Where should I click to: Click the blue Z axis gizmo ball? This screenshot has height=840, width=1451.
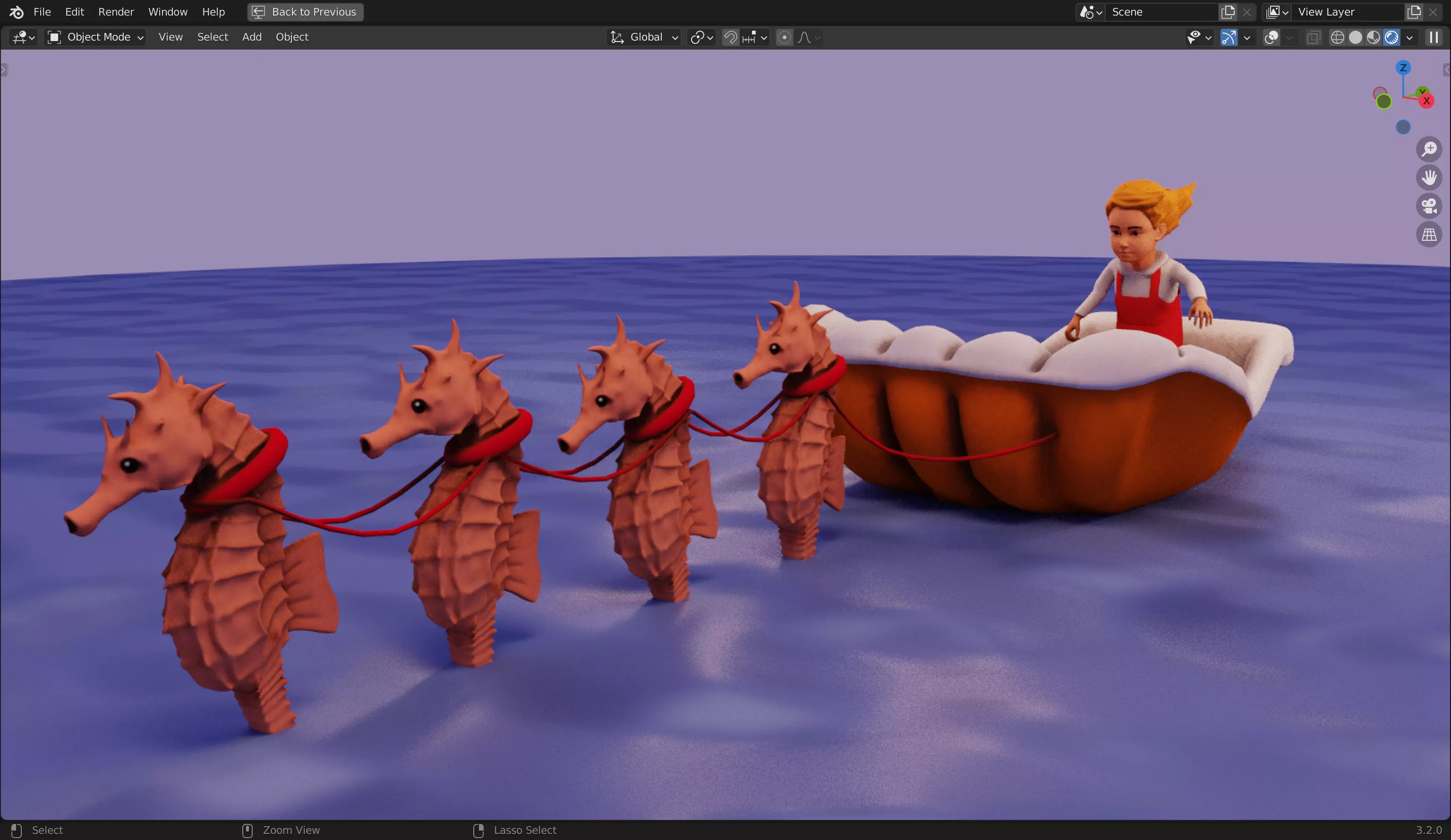(1403, 68)
